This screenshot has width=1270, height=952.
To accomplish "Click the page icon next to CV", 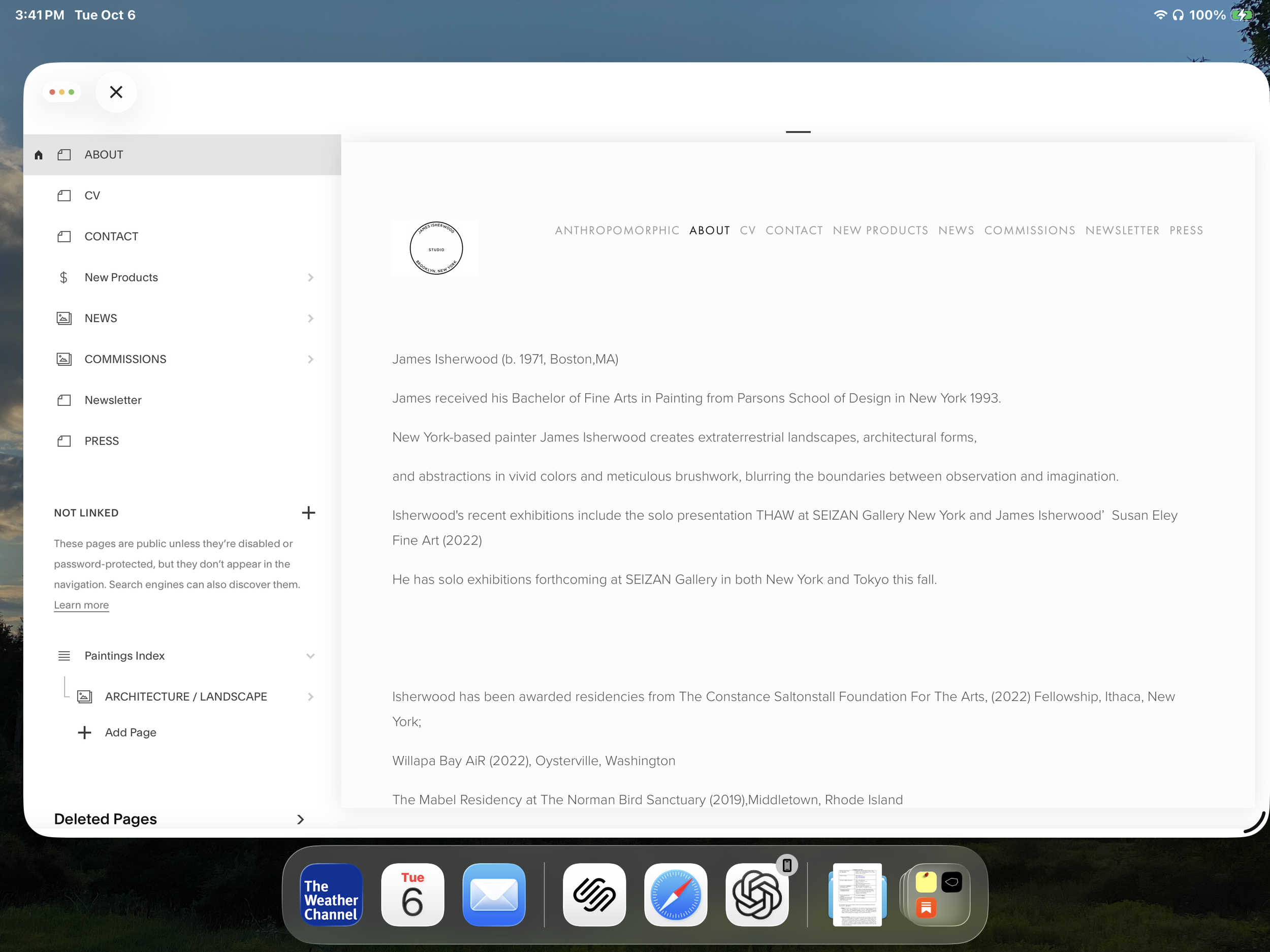I will click(63, 196).
